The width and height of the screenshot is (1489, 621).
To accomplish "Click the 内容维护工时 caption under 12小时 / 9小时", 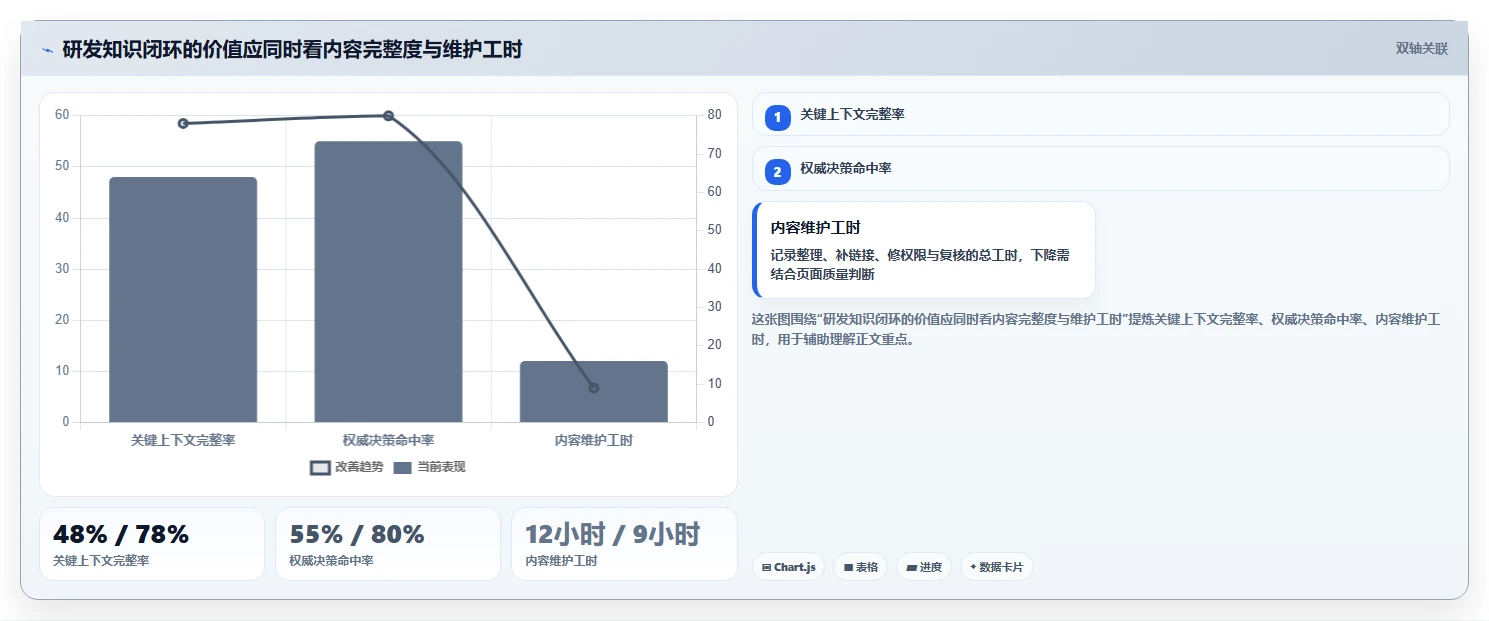I will pos(561,561).
